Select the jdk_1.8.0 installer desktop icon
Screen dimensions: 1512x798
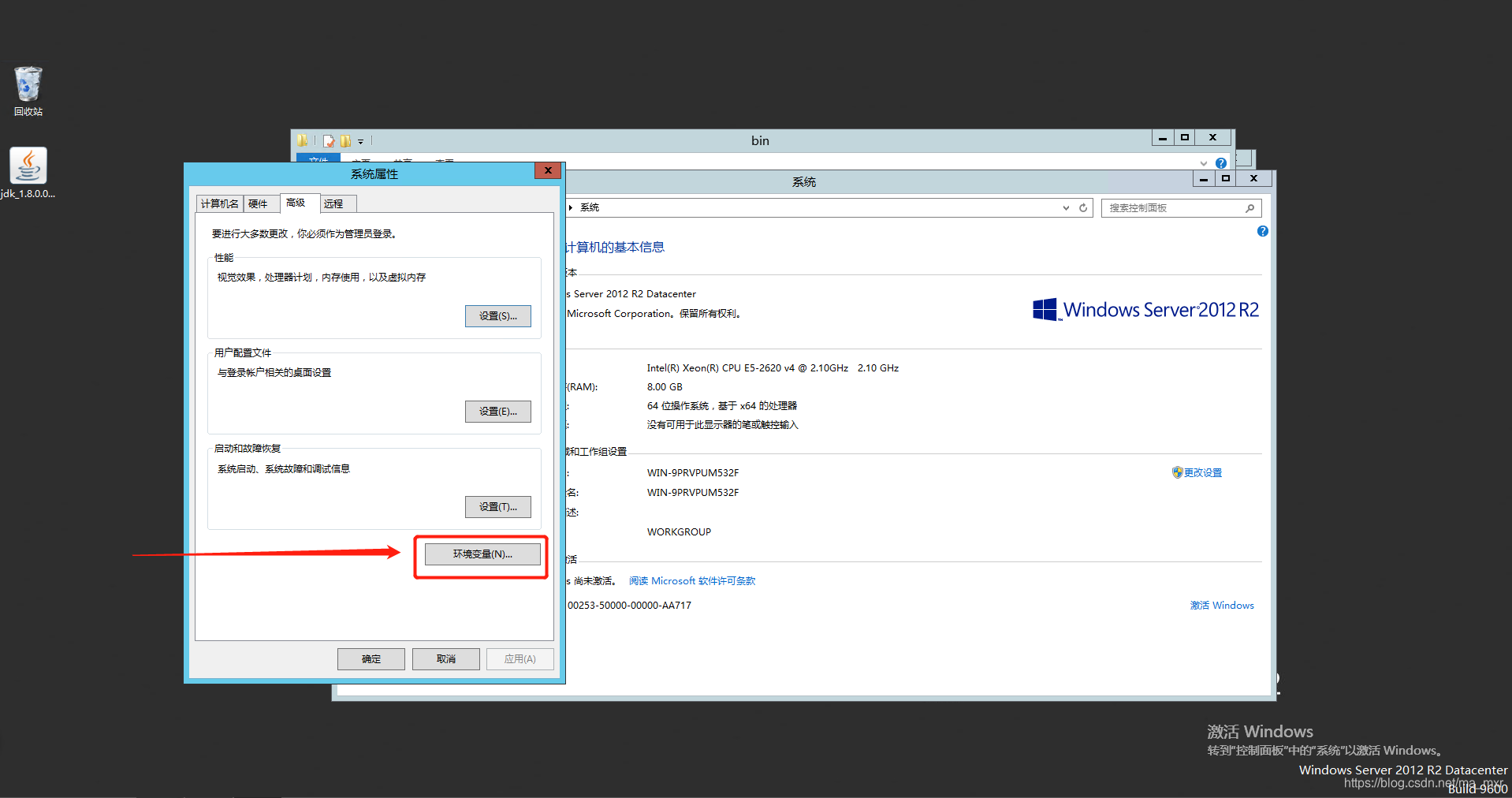tap(28, 173)
